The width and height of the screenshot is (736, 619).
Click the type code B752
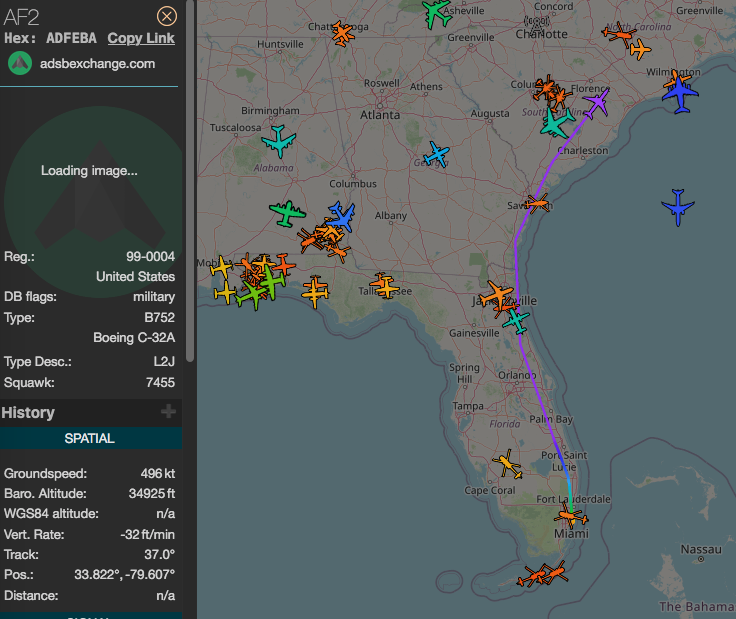tap(160, 318)
